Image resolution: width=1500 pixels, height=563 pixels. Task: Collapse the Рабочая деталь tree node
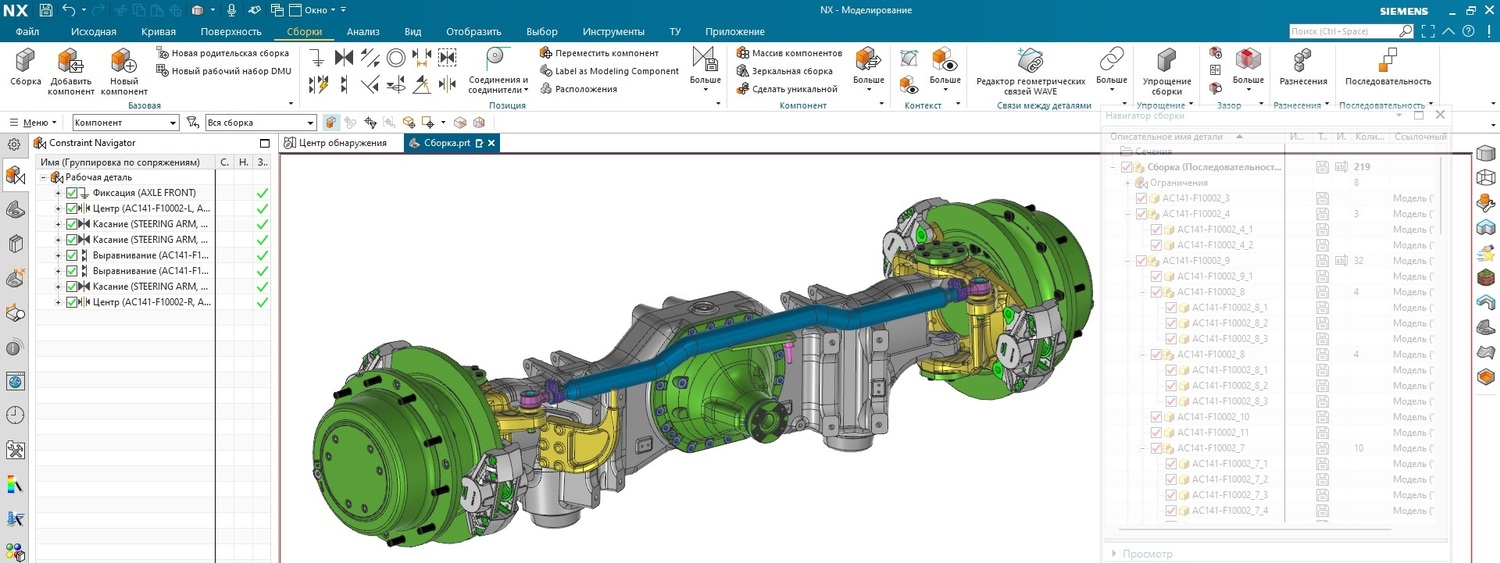click(x=44, y=177)
